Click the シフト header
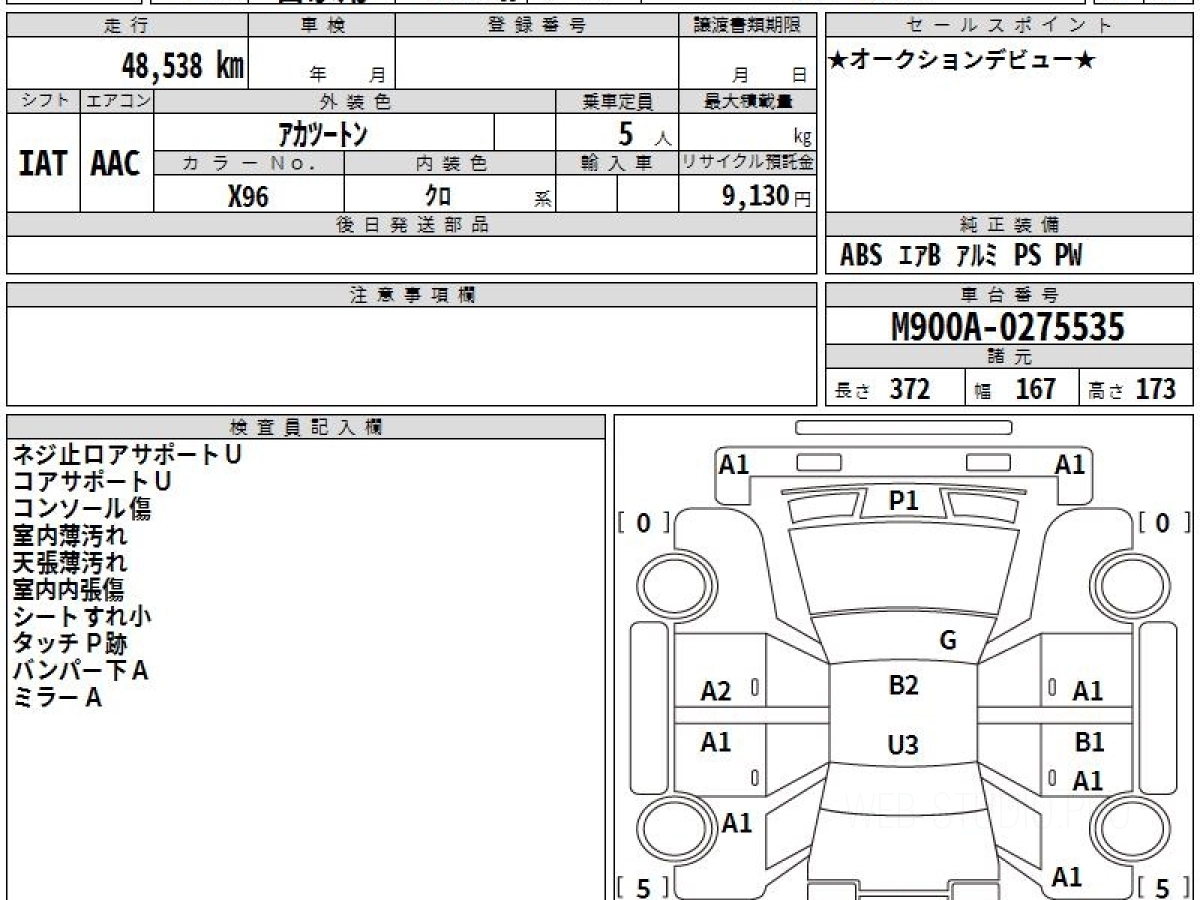 (x=43, y=101)
